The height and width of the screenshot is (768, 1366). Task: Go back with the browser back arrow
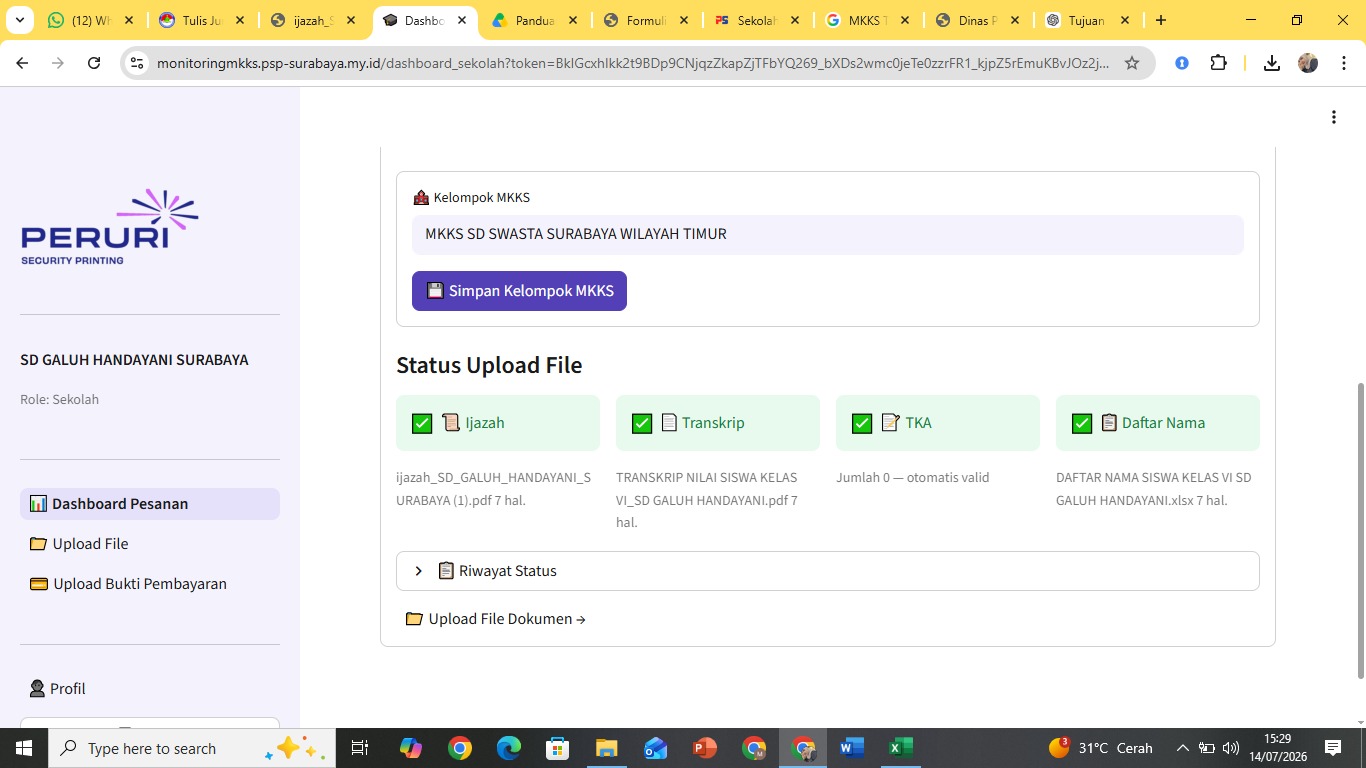22,63
